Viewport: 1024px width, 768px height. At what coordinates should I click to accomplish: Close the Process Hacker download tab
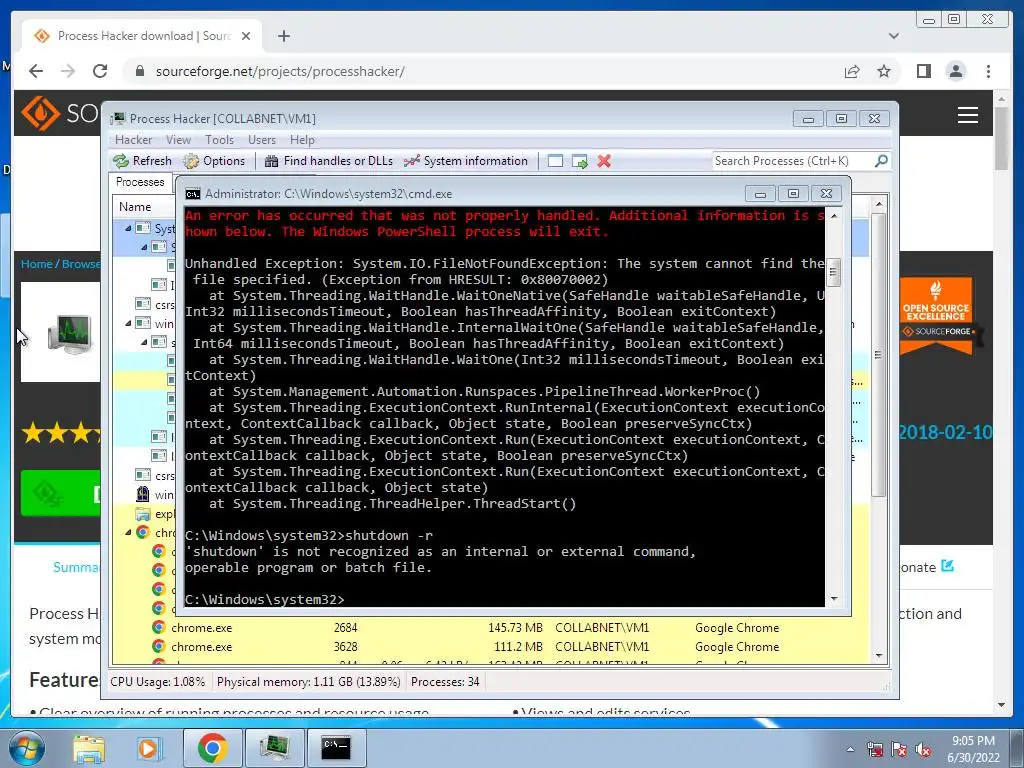(246, 36)
